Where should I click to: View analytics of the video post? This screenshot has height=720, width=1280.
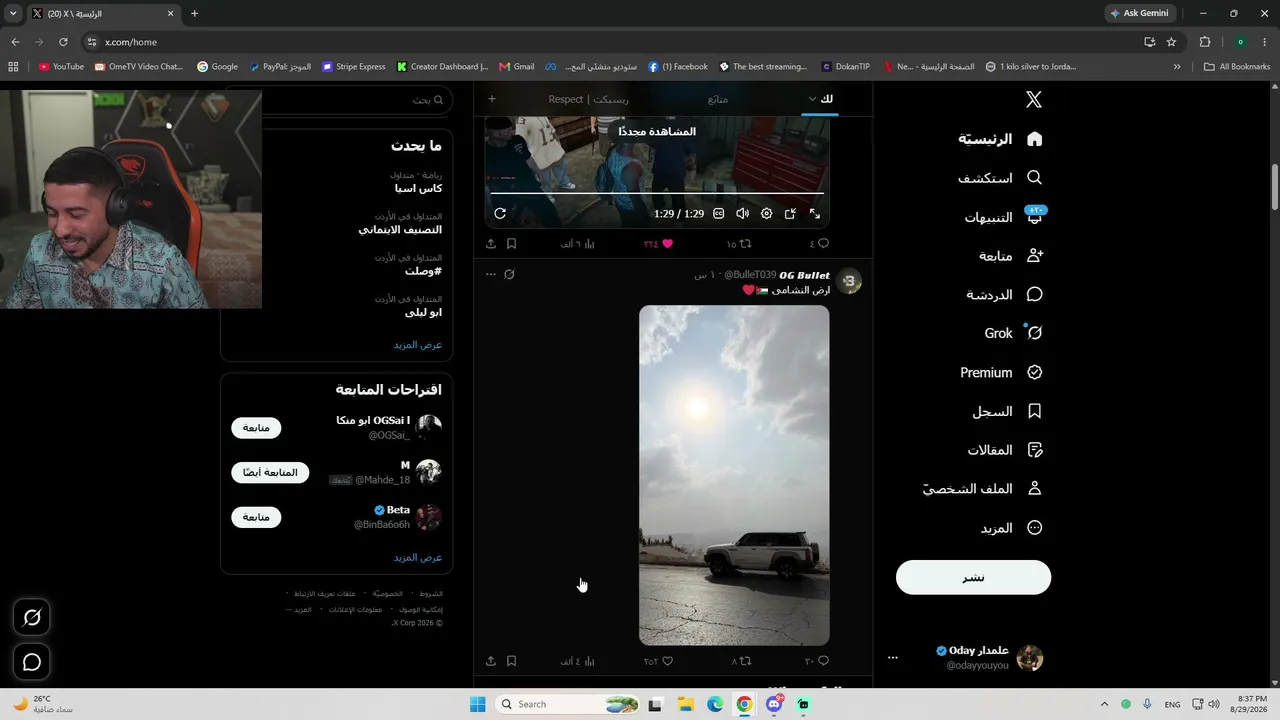point(576,244)
